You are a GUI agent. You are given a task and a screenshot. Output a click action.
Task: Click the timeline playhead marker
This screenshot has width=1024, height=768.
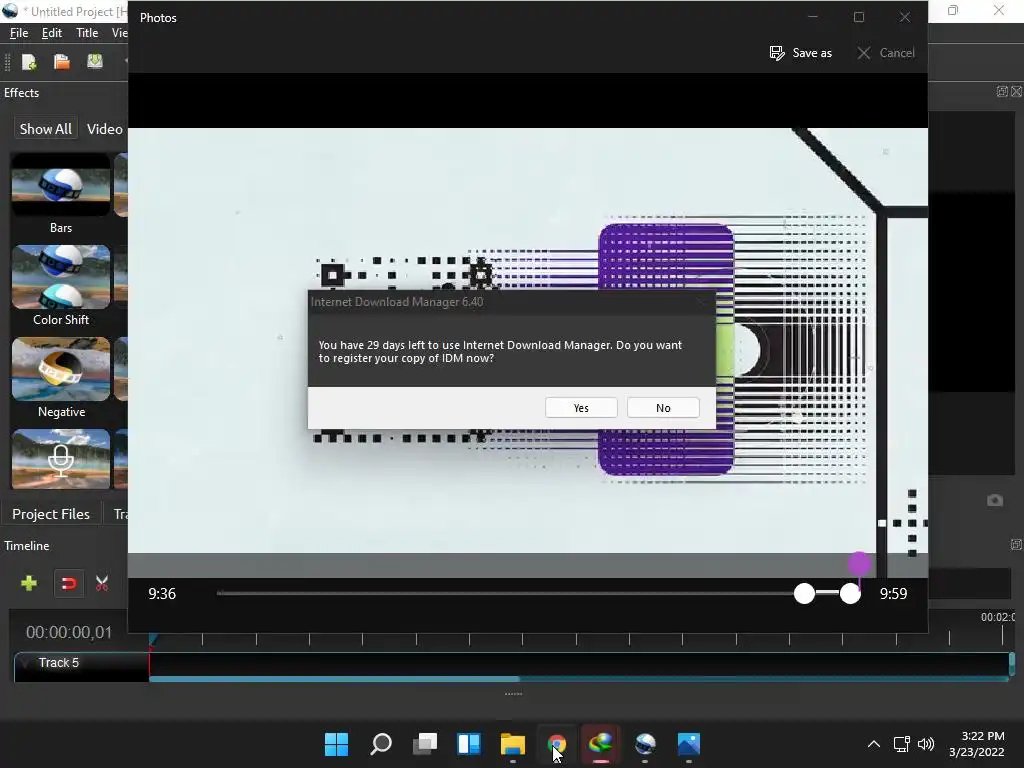click(x=152, y=640)
